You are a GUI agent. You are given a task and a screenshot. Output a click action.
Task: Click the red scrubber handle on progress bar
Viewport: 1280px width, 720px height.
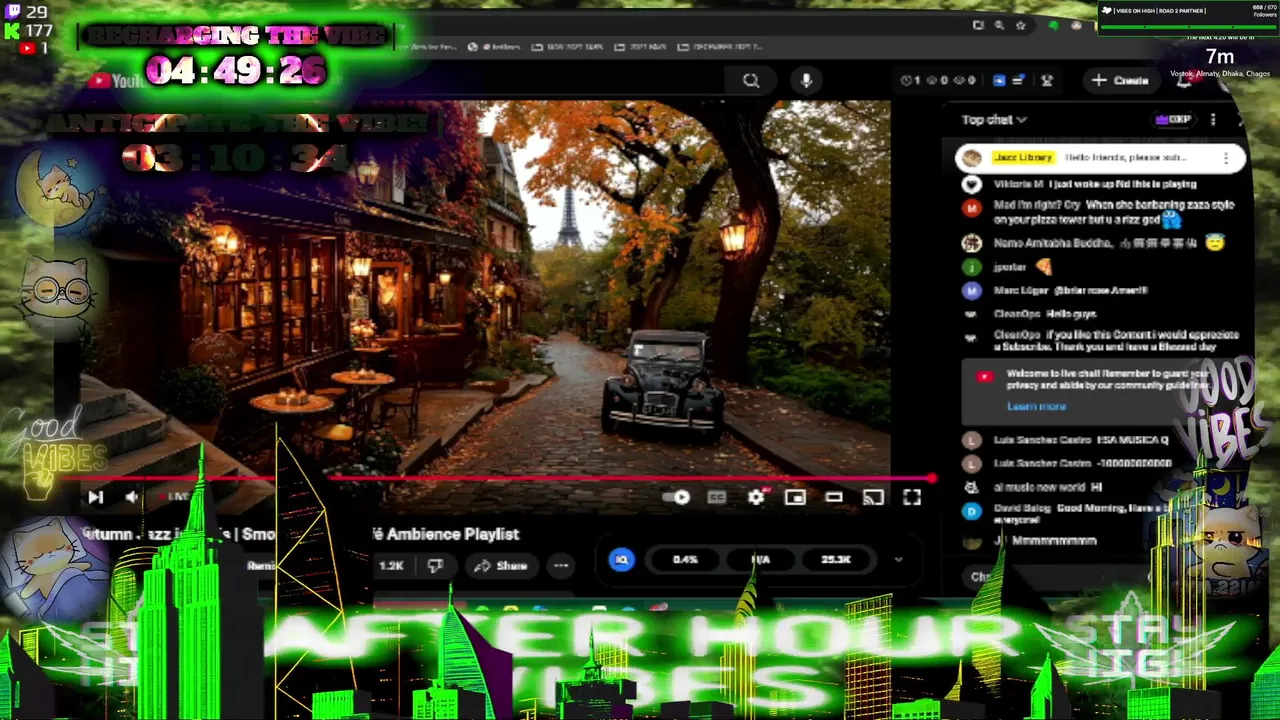pyautogui.click(x=931, y=479)
